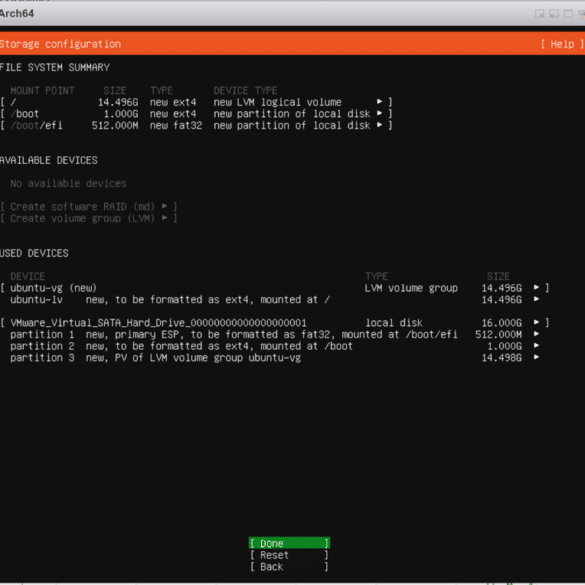Image resolution: width=585 pixels, height=585 pixels.
Task: Click LVM volume group type label
Action: pyautogui.click(x=411, y=288)
